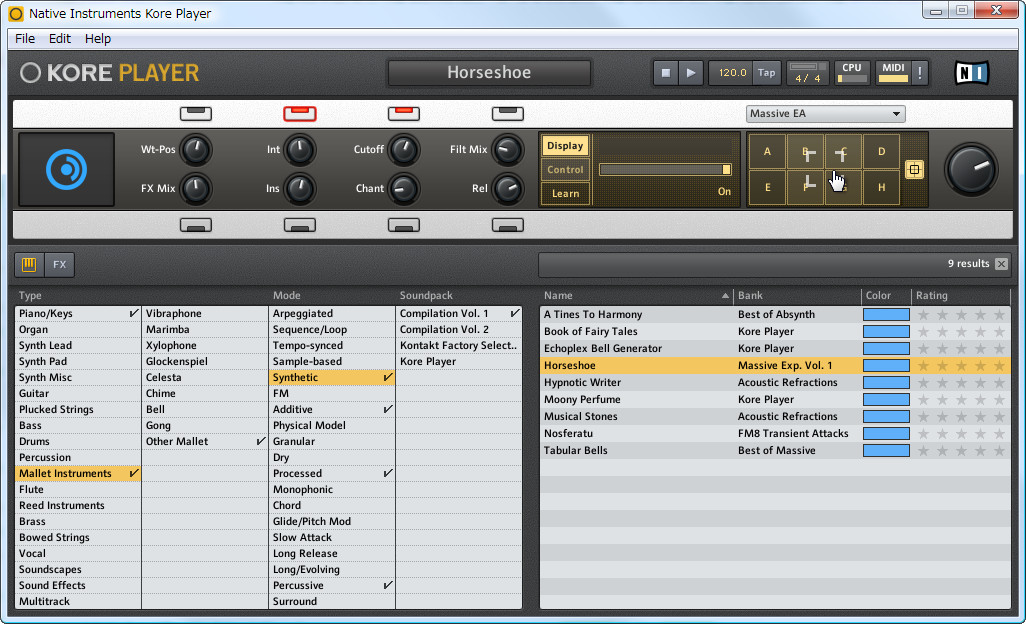Toggle the red button above Cutoff
Image resolution: width=1026 pixels, height=624 pixels.
coord(404,114)
